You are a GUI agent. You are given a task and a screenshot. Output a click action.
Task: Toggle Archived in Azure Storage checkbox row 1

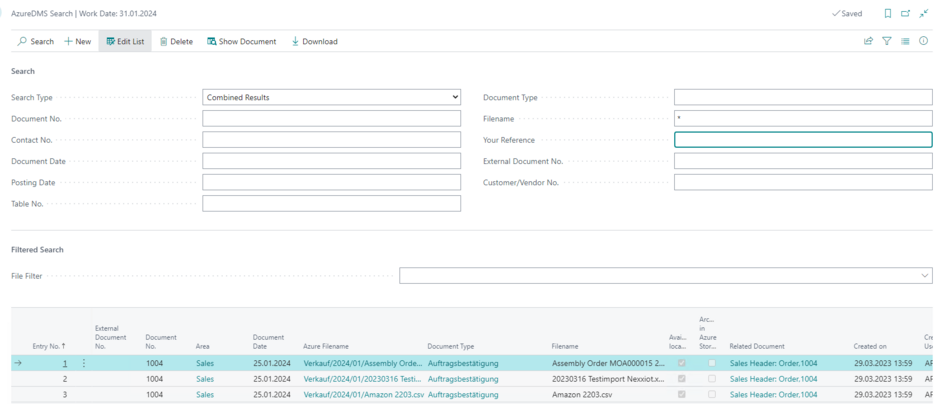712,363
